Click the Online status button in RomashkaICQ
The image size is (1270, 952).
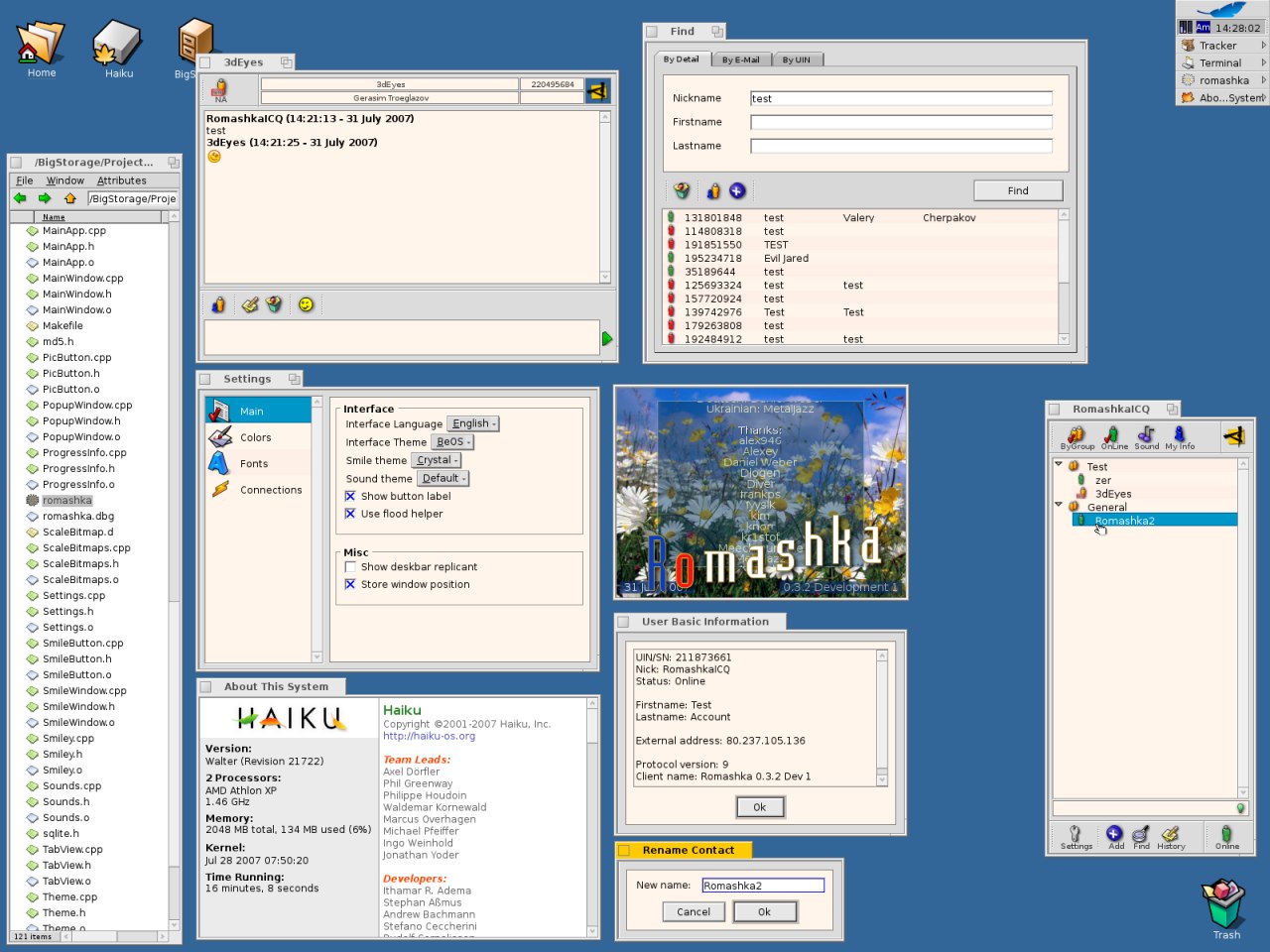(1226, 837)
